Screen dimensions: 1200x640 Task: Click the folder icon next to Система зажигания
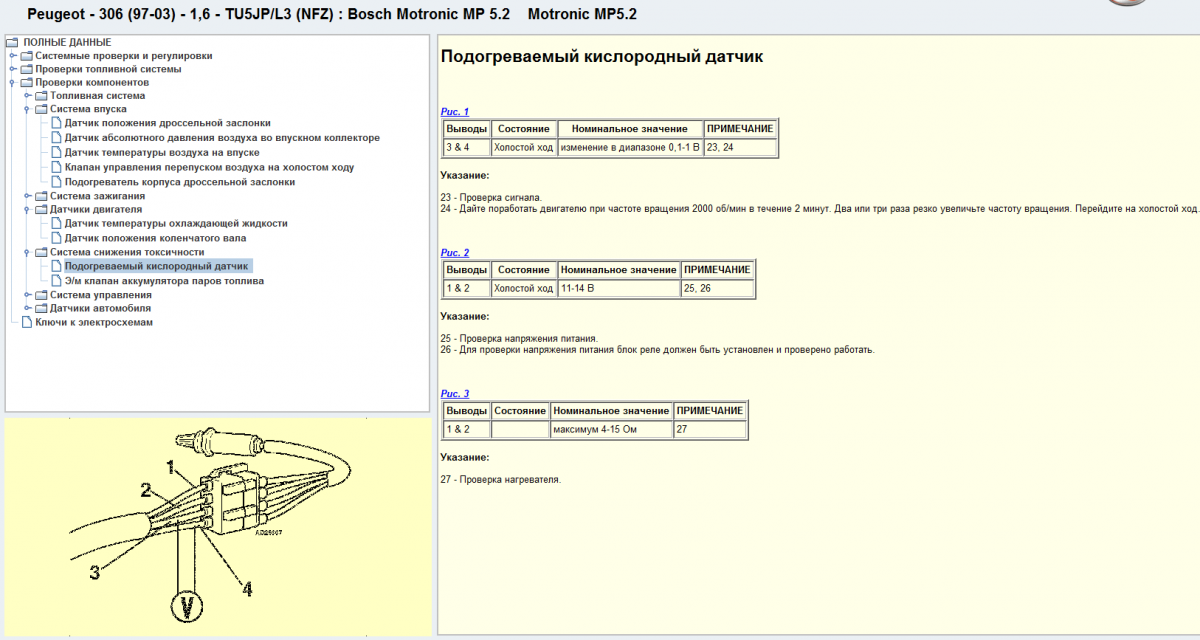click(x=42, y=196)
